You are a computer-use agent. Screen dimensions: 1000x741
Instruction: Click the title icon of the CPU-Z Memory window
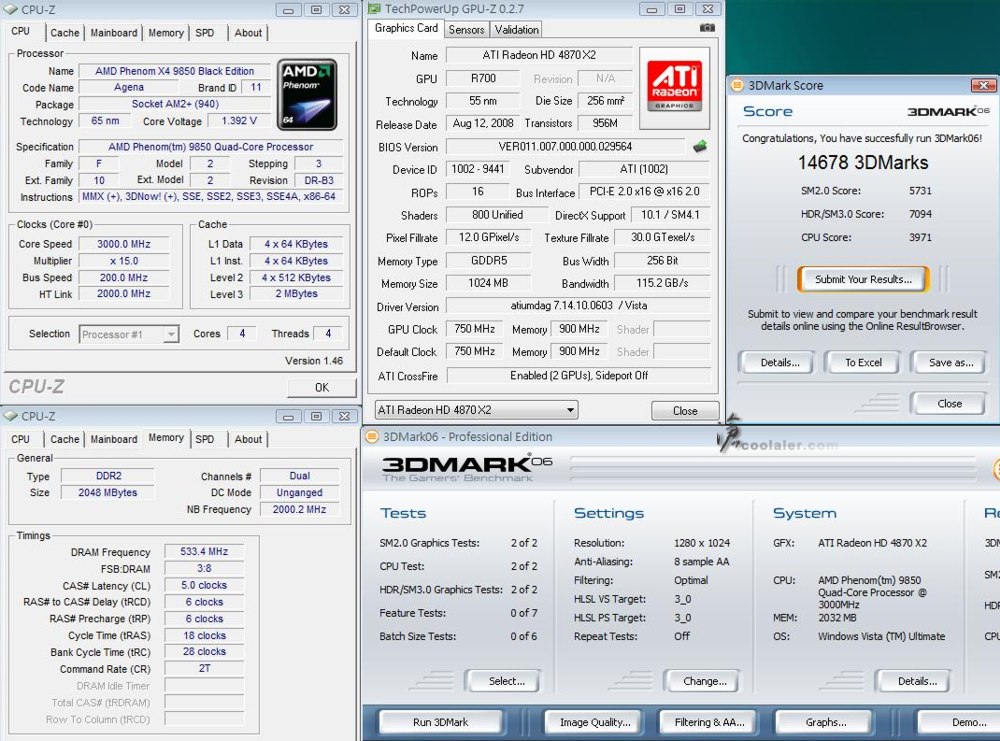tap(10, 416)
